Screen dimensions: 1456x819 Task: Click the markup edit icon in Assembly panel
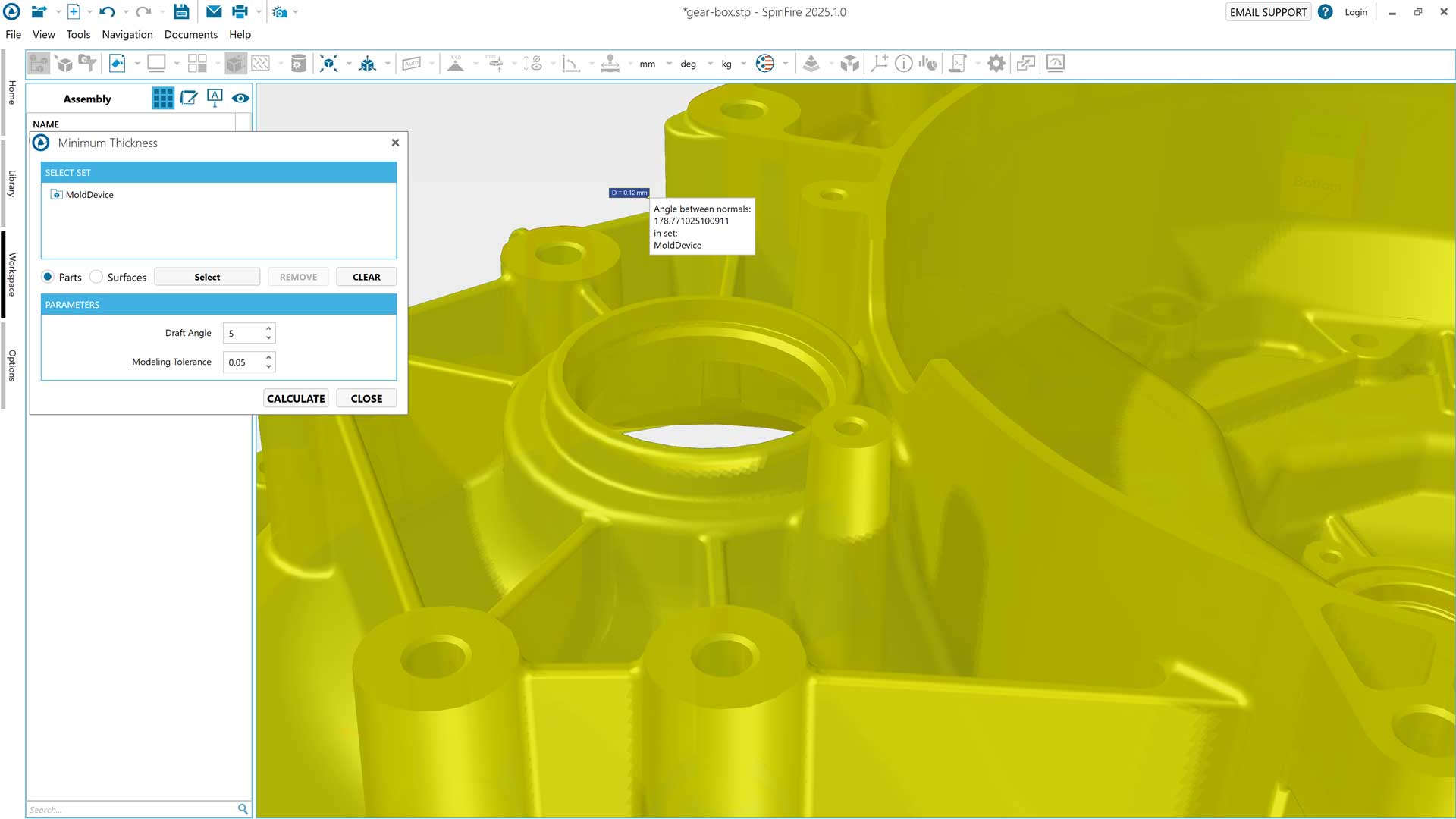pyautogui.click(x=189, y=99)
